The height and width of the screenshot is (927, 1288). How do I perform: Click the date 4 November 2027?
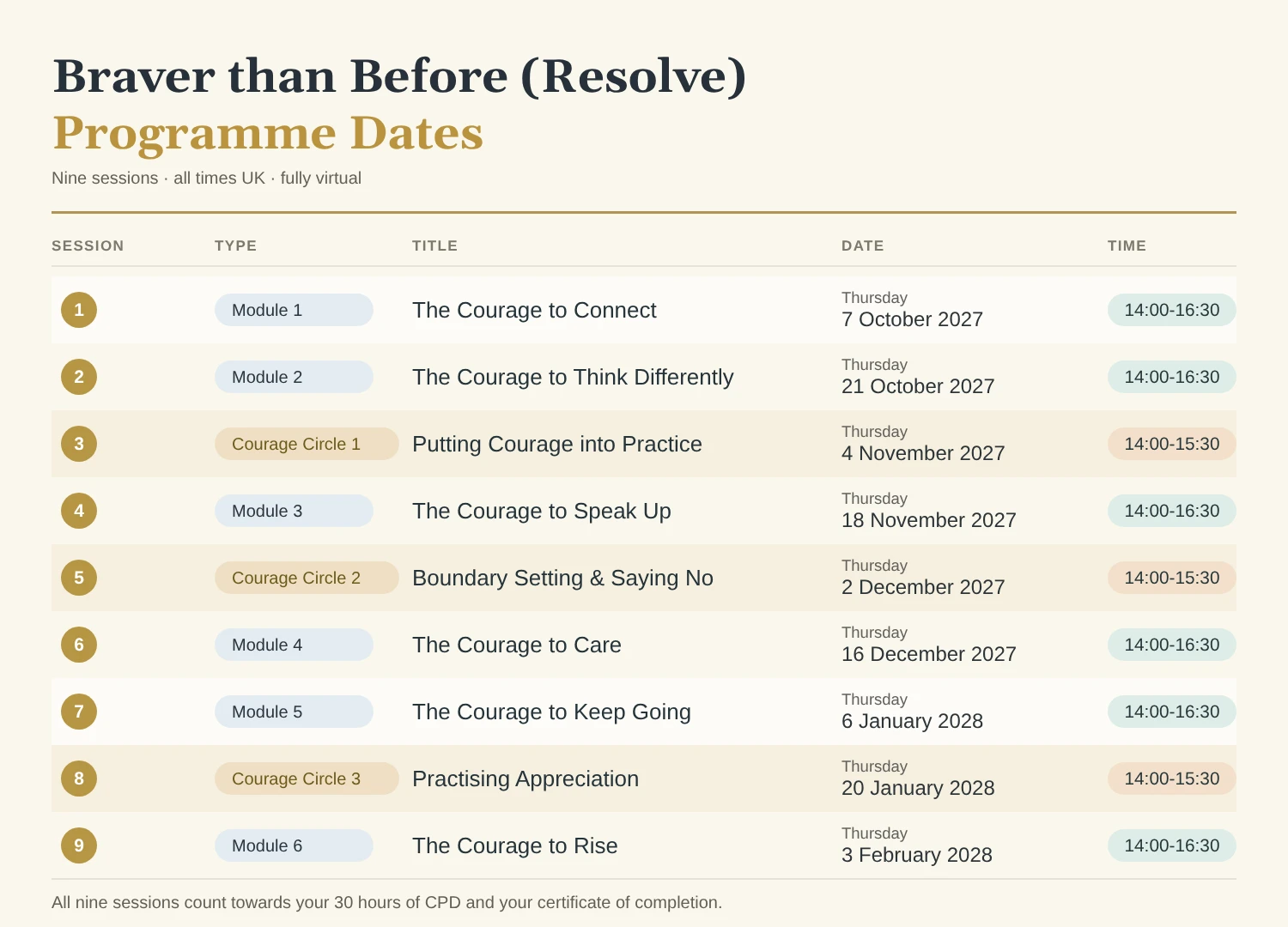pos(923,453)
